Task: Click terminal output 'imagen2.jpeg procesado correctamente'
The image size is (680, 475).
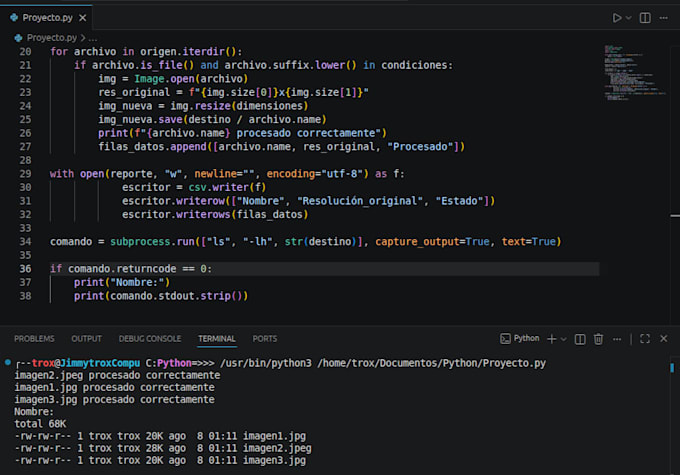Action: tap(117, 375)
